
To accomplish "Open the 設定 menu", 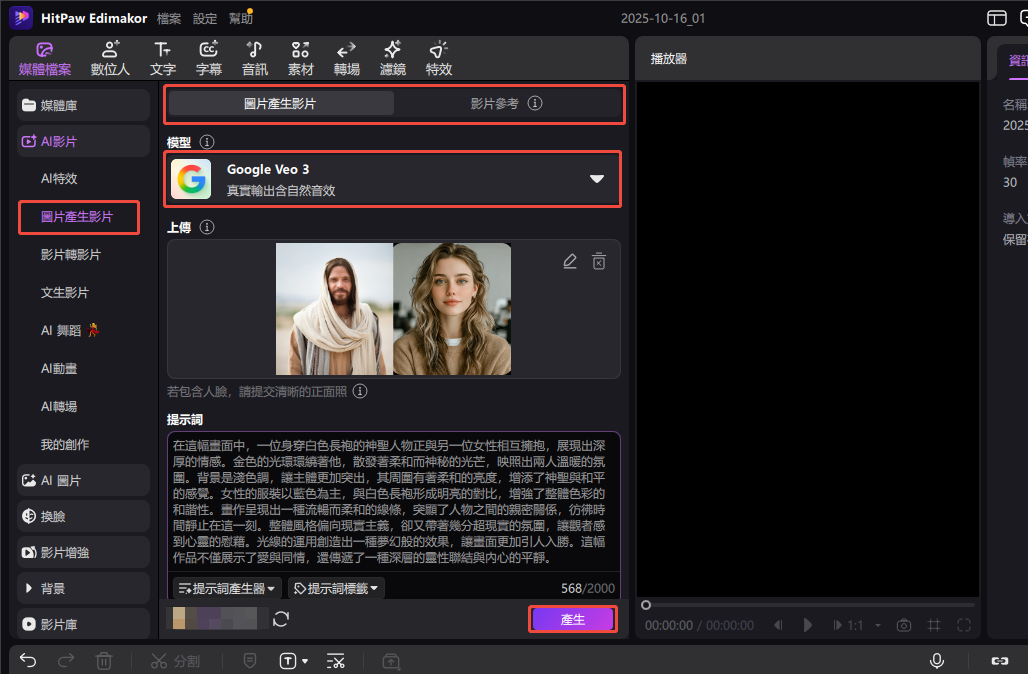I will [x=205, y=18].
